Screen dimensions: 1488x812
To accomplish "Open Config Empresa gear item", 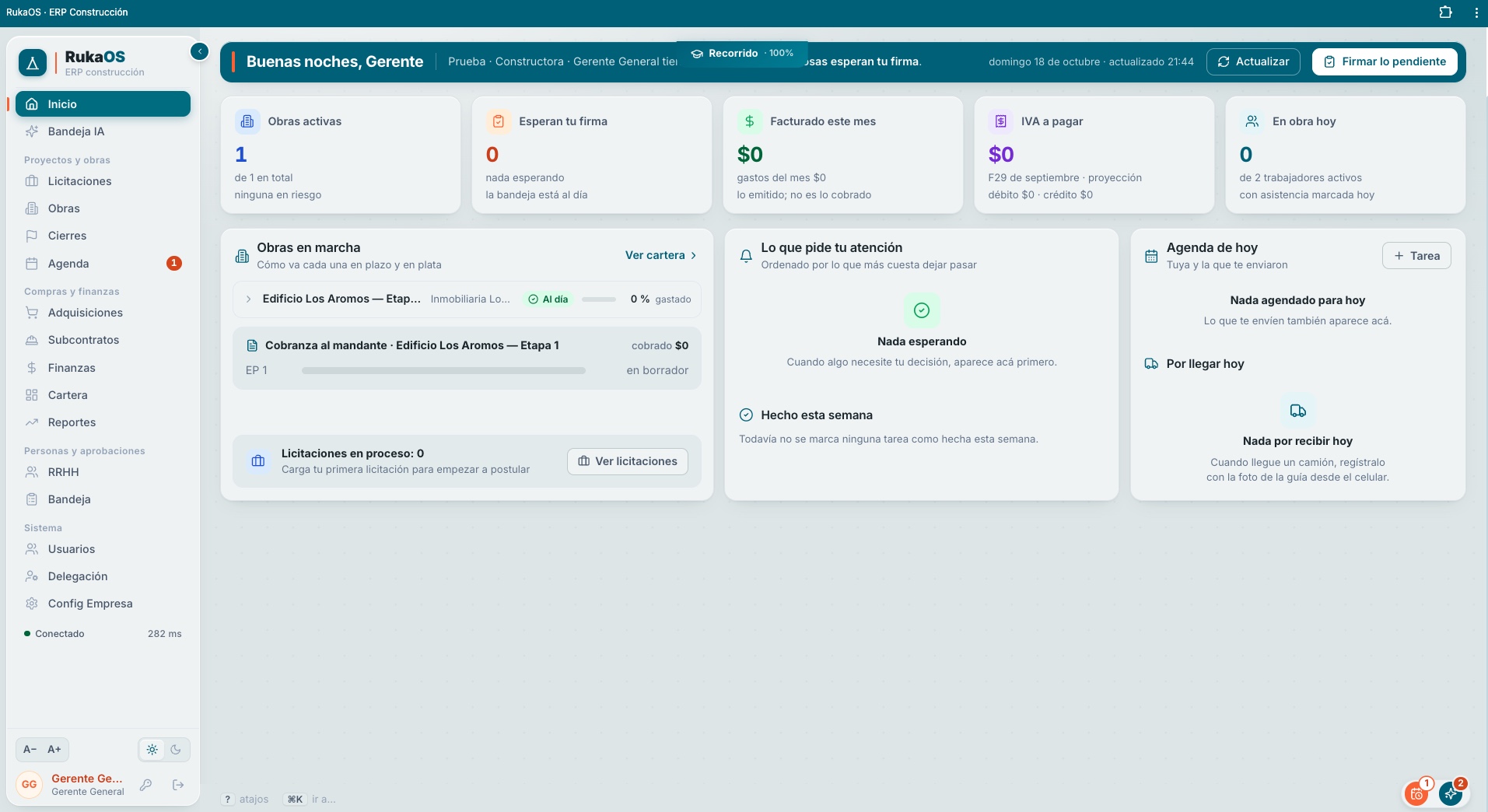I will coord(103,604).
